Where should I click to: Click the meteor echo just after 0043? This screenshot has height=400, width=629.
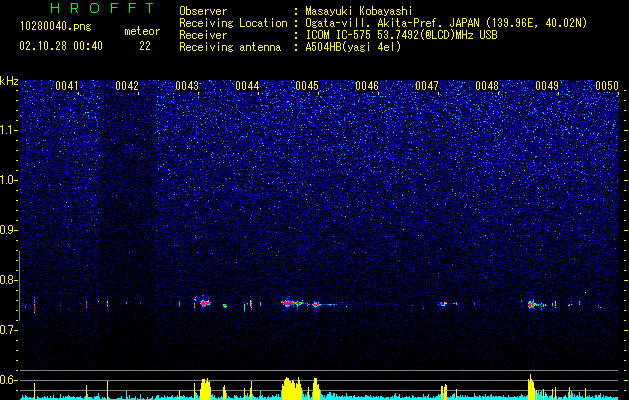(205, 303)
